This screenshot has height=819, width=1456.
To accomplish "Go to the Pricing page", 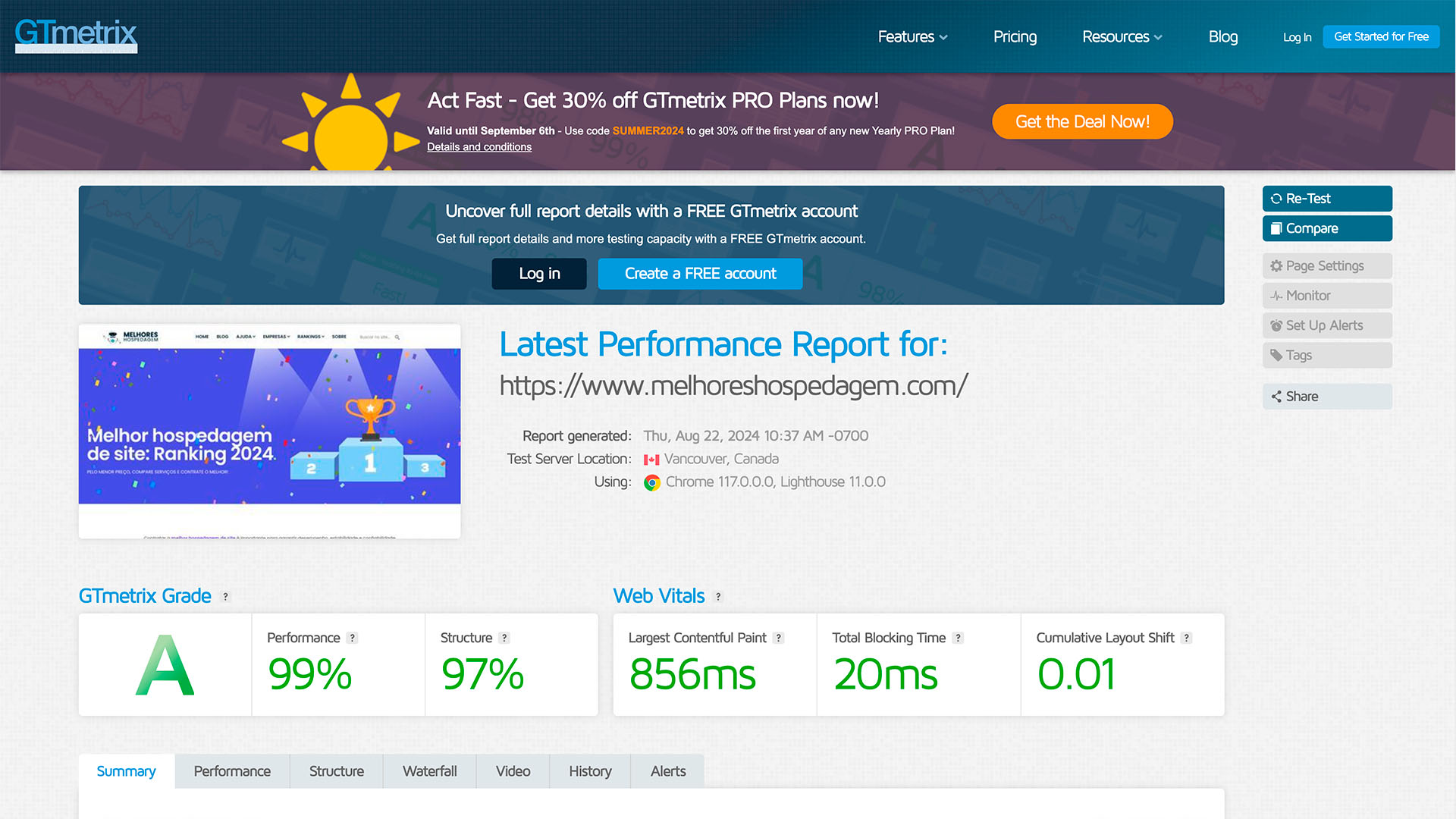I will point(1015,36).
